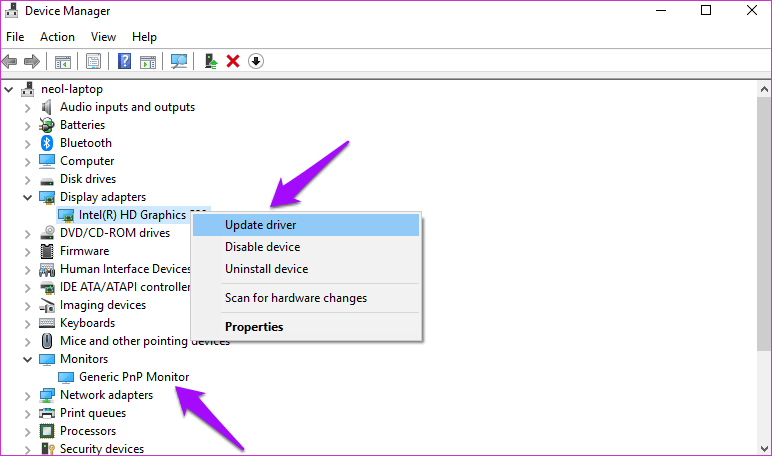Click Update device driver toolbar icon
This screenshot has width=772, height=456.
click(211, 61)
